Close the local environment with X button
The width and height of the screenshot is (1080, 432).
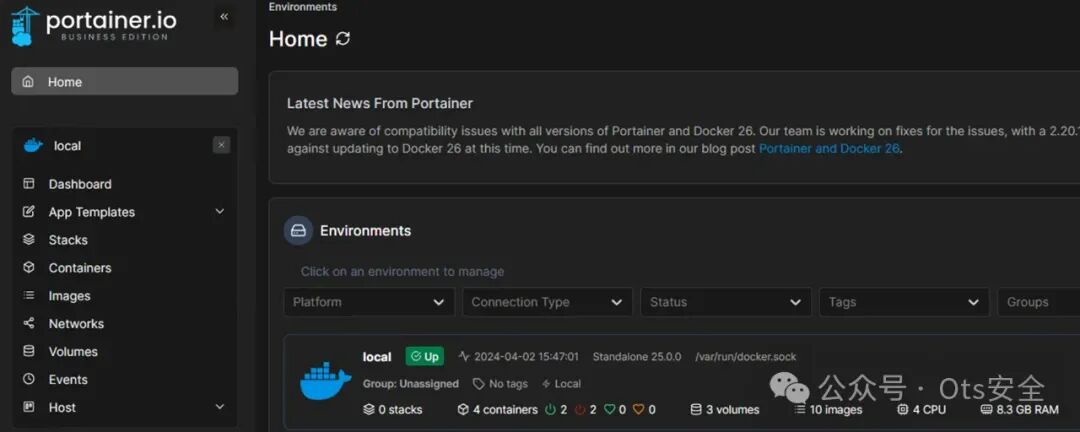point(221,145)
